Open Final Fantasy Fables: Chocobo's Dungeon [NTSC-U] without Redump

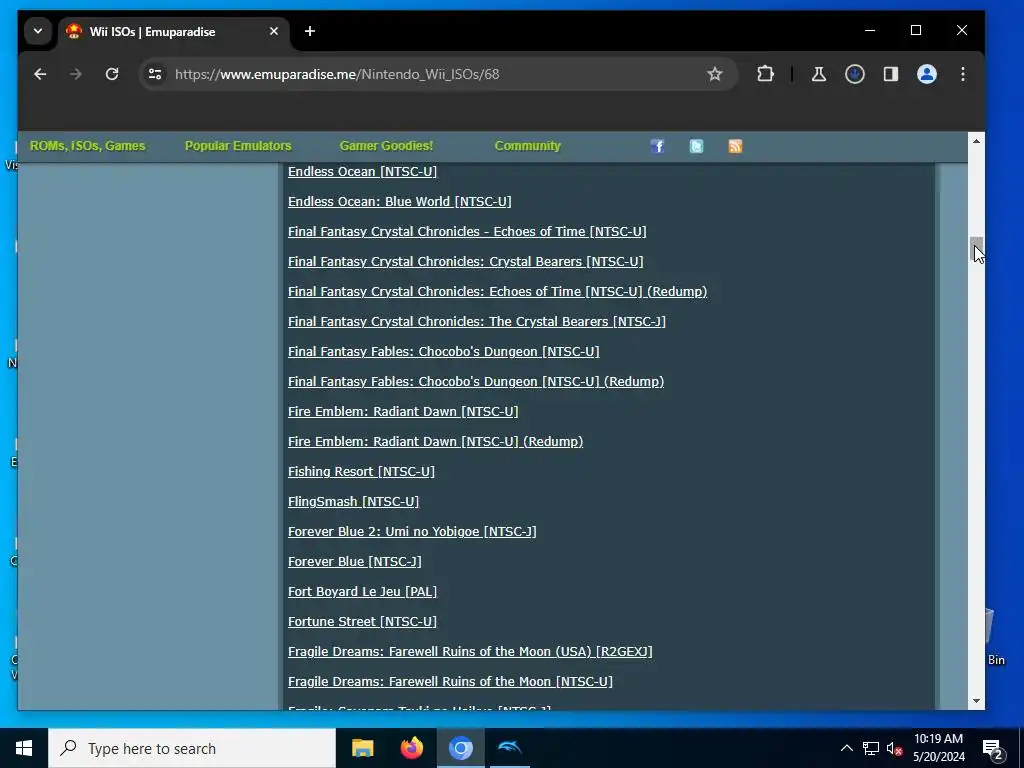pyautogui.click(x=443, y=352)
